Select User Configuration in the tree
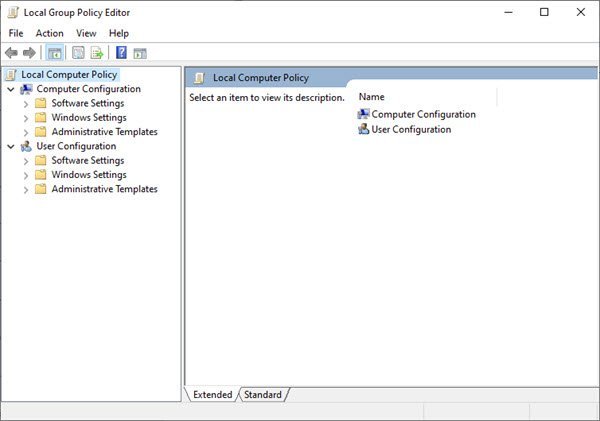Image resolution: width=600 pixels, height=421 pixels. pos(76,146)
